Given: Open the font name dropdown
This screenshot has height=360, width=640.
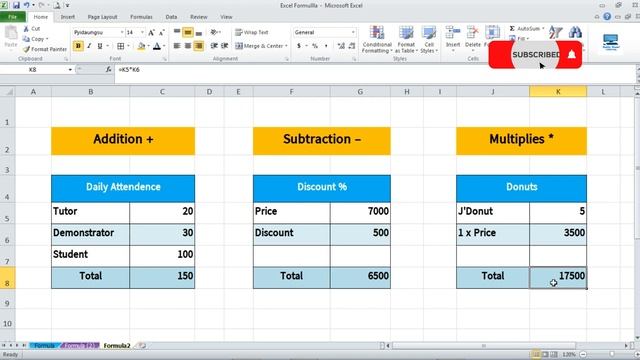Looking at the screenshot, I should coord(122,32).
